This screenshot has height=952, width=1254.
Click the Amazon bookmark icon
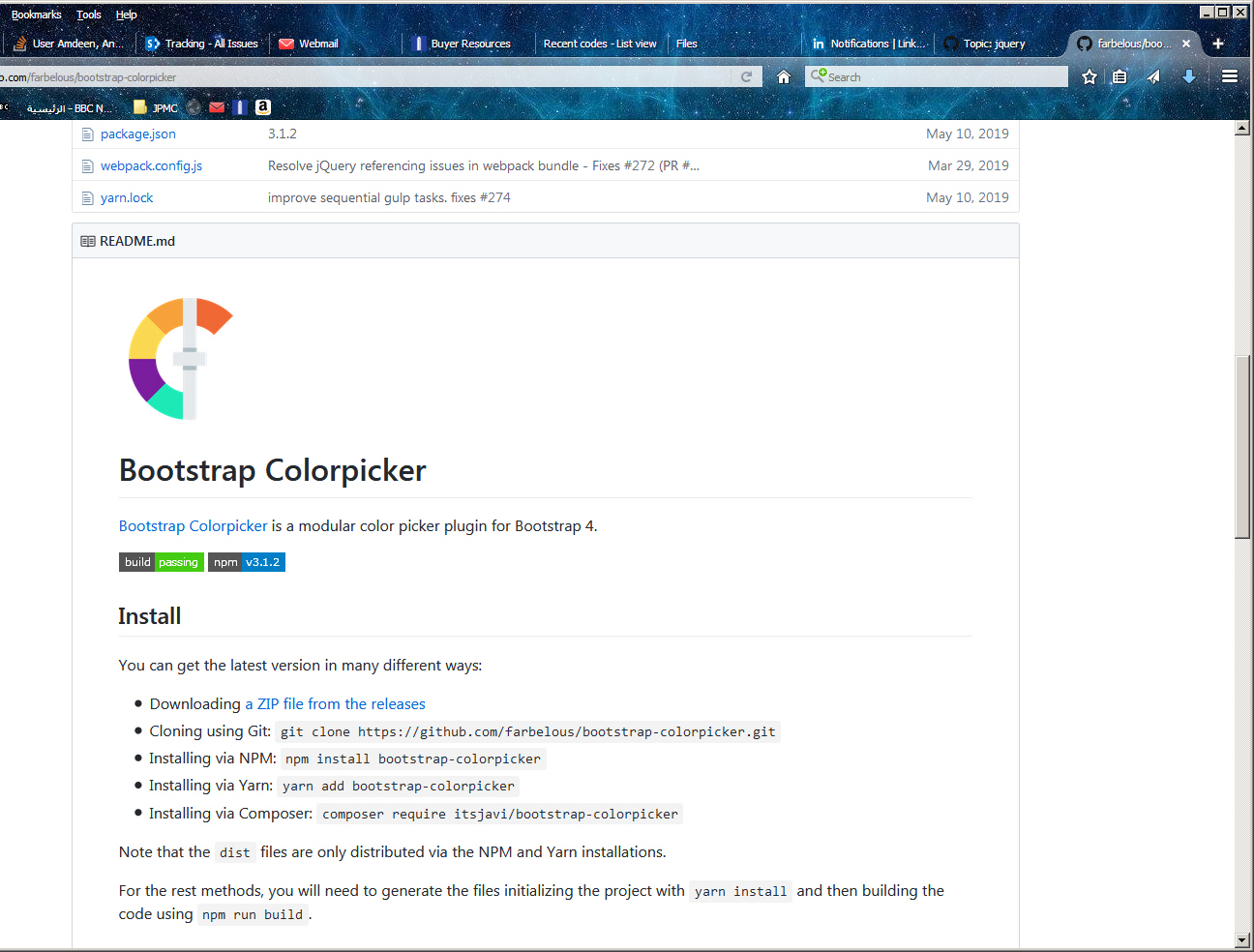(262, 107)
